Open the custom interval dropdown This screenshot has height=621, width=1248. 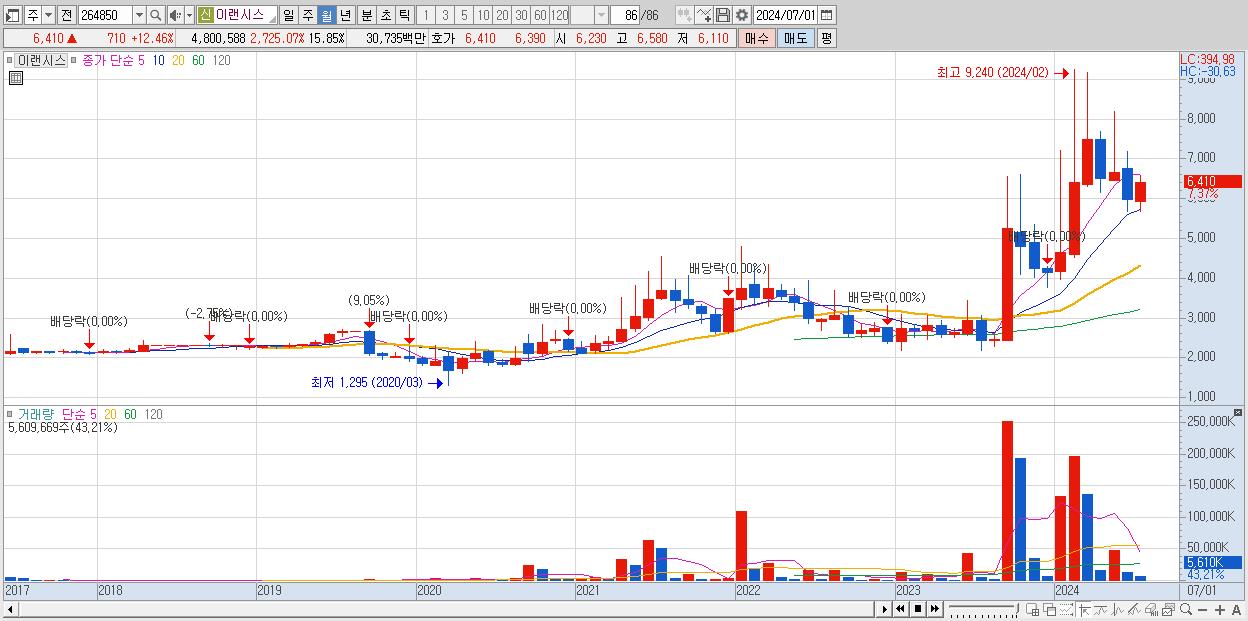point(601,15)
